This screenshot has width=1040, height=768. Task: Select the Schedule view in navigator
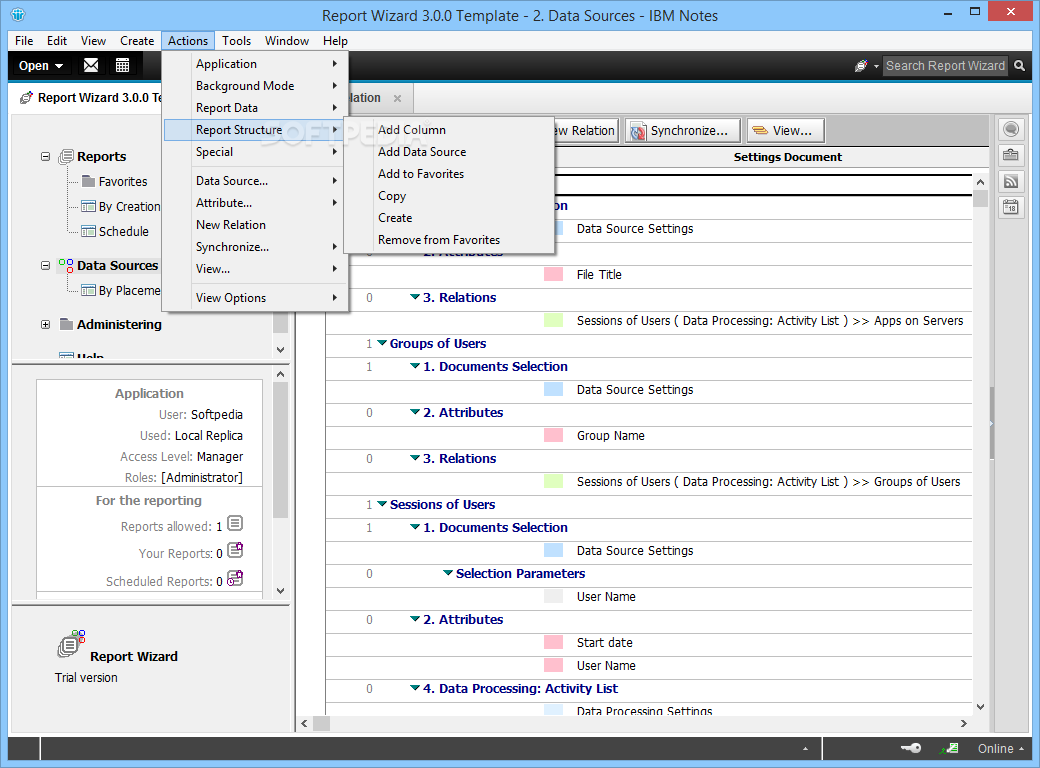(123, 231)
